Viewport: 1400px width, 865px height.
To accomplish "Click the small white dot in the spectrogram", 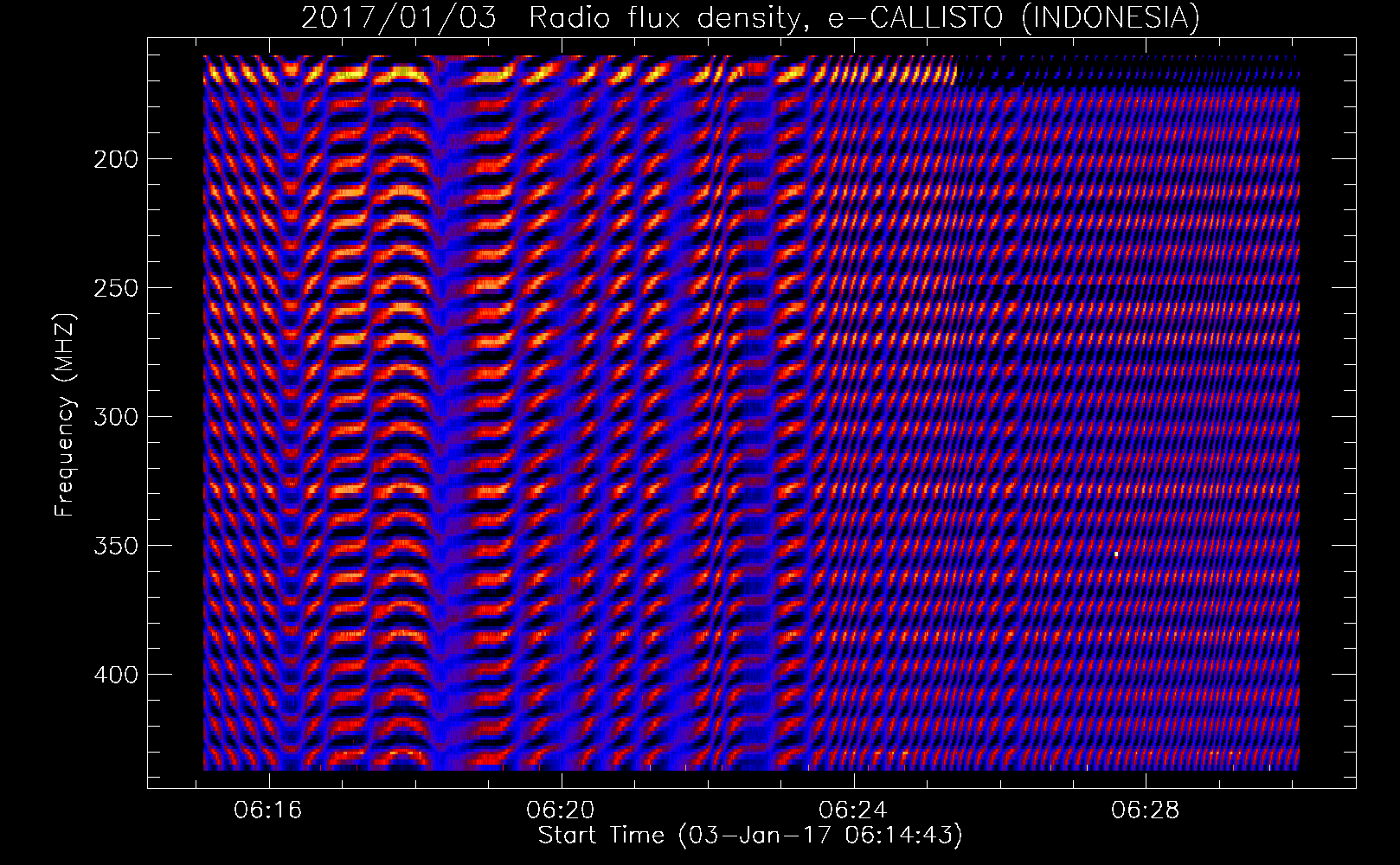I will (x=1116, y=554).
